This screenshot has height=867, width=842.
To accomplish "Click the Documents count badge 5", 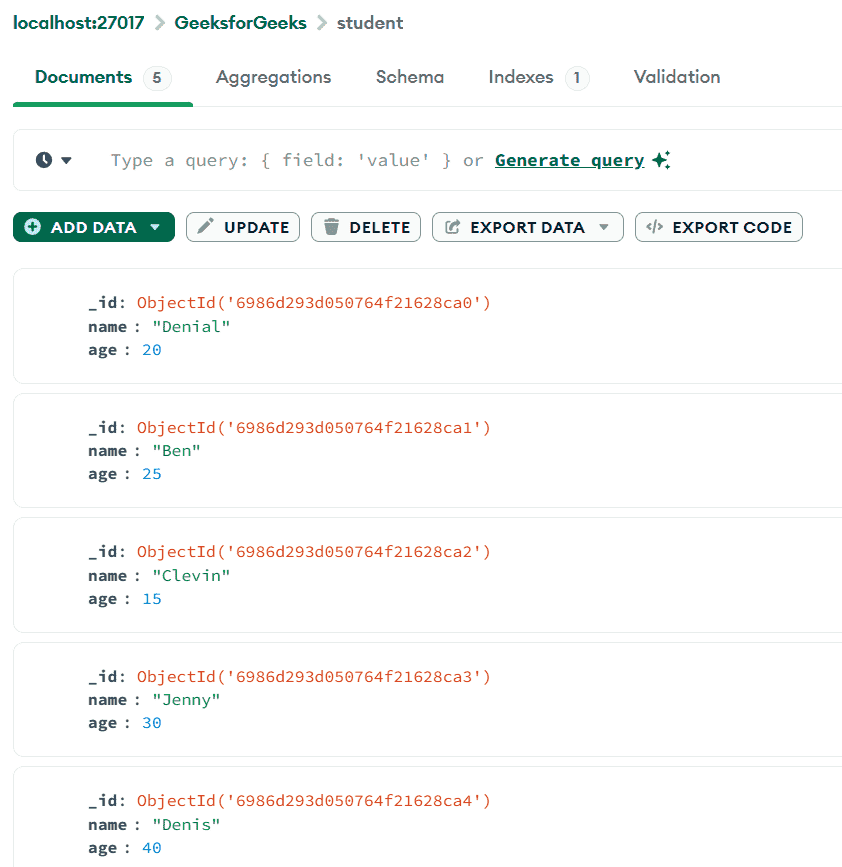I will point(157,78).
